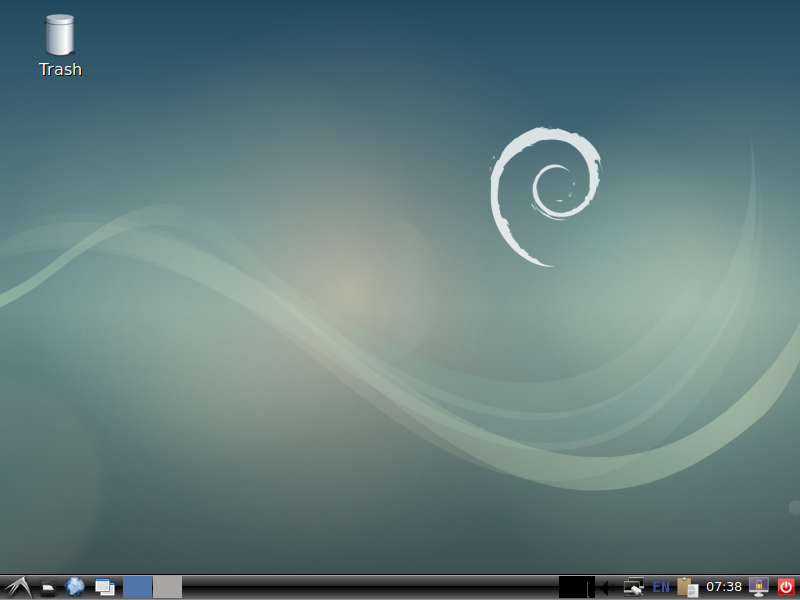Click the CPU usage monitor
The height and width of the screenshot is (600, 800).
[x=576, y=587]
